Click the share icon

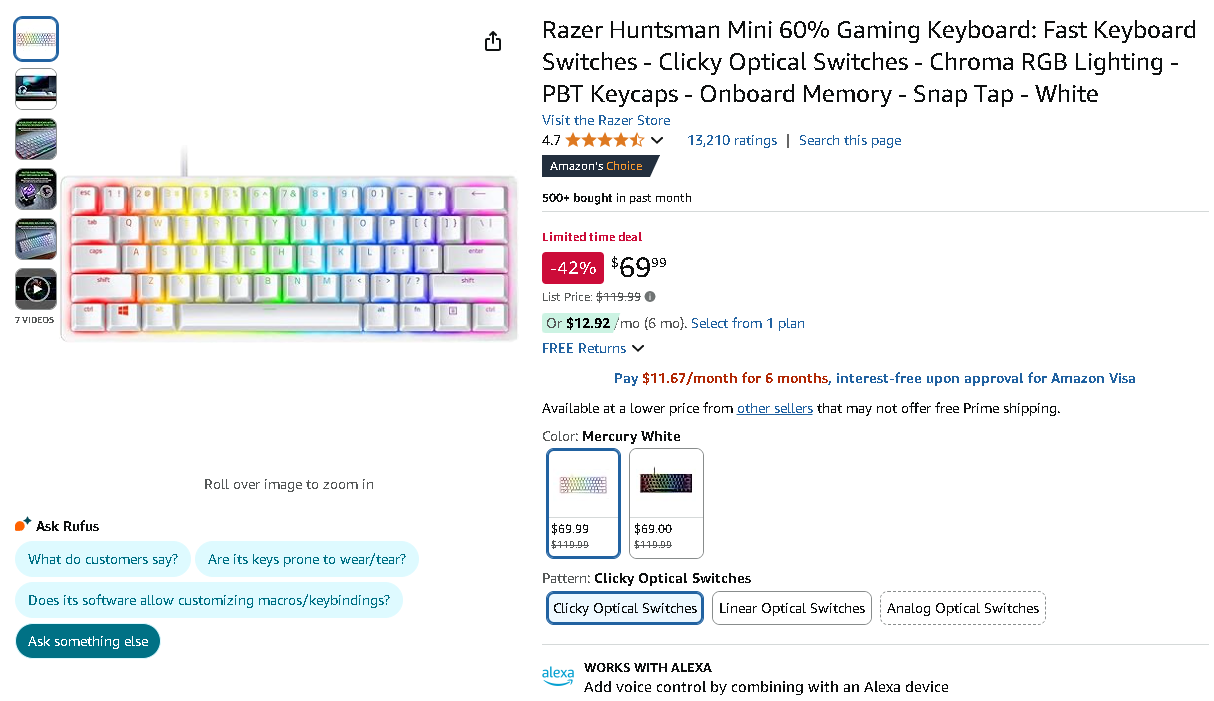point(492,41)
